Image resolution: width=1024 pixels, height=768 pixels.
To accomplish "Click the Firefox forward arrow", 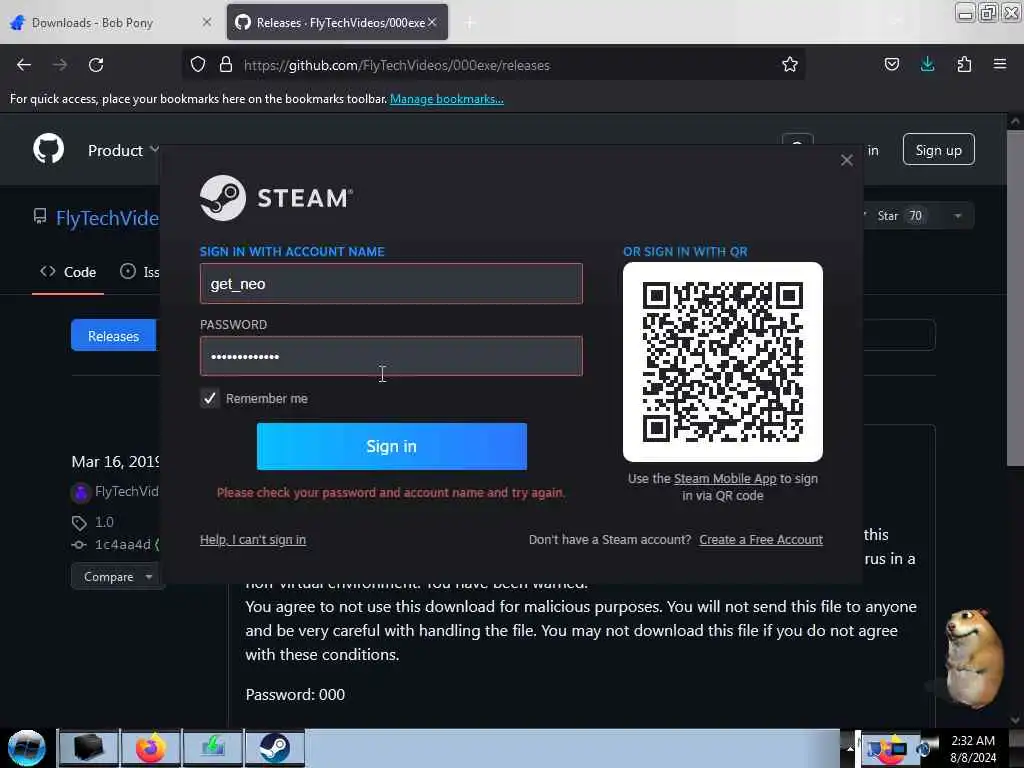I will 59,65.
